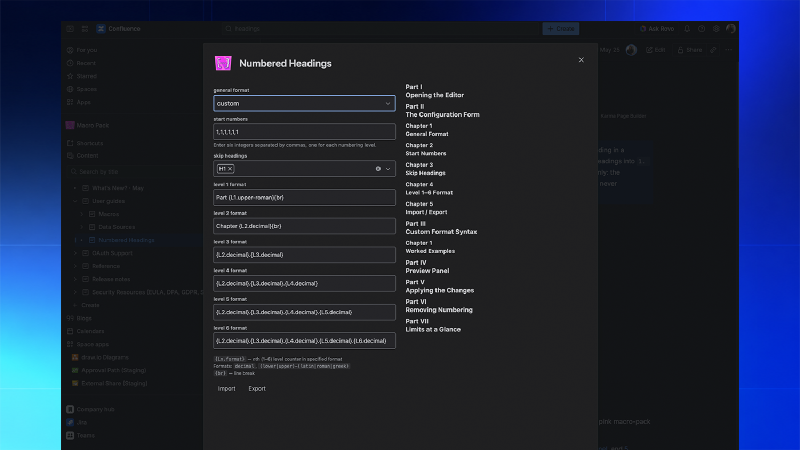Image resolution: width=800 pixels, height=450 pixels.
Task: Open the Macro Pack space
Action: point(92,125)
